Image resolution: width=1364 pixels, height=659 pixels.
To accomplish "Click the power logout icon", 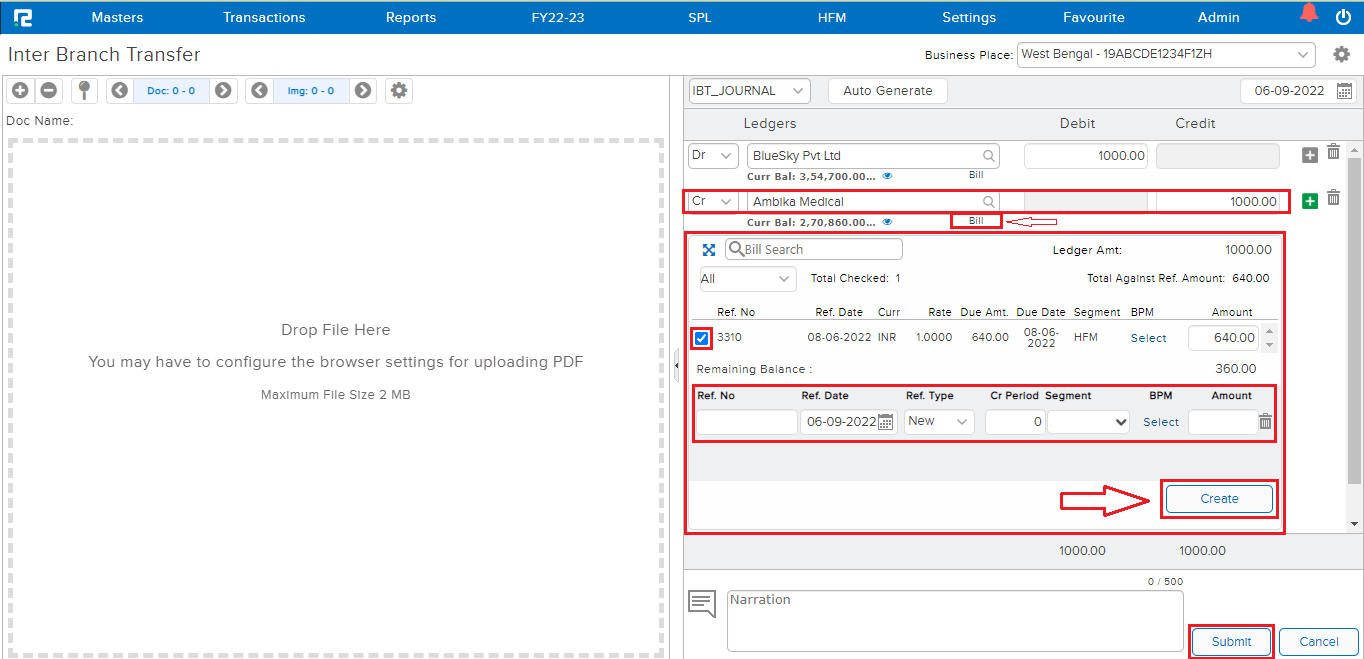I will point(1343,17).
